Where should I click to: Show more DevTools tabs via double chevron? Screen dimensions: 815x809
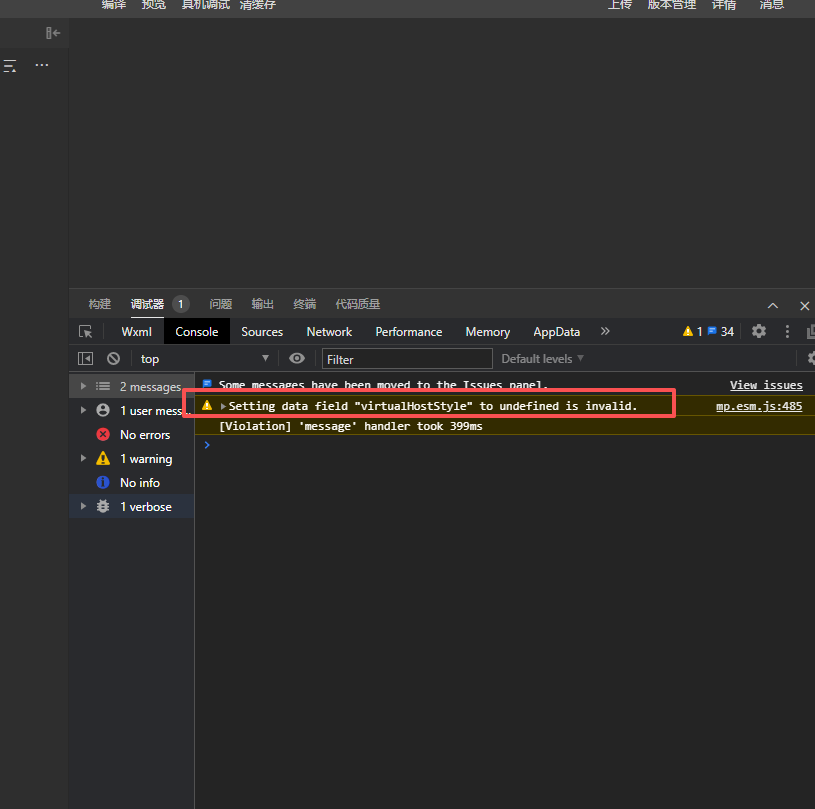(x=605, y=331)
